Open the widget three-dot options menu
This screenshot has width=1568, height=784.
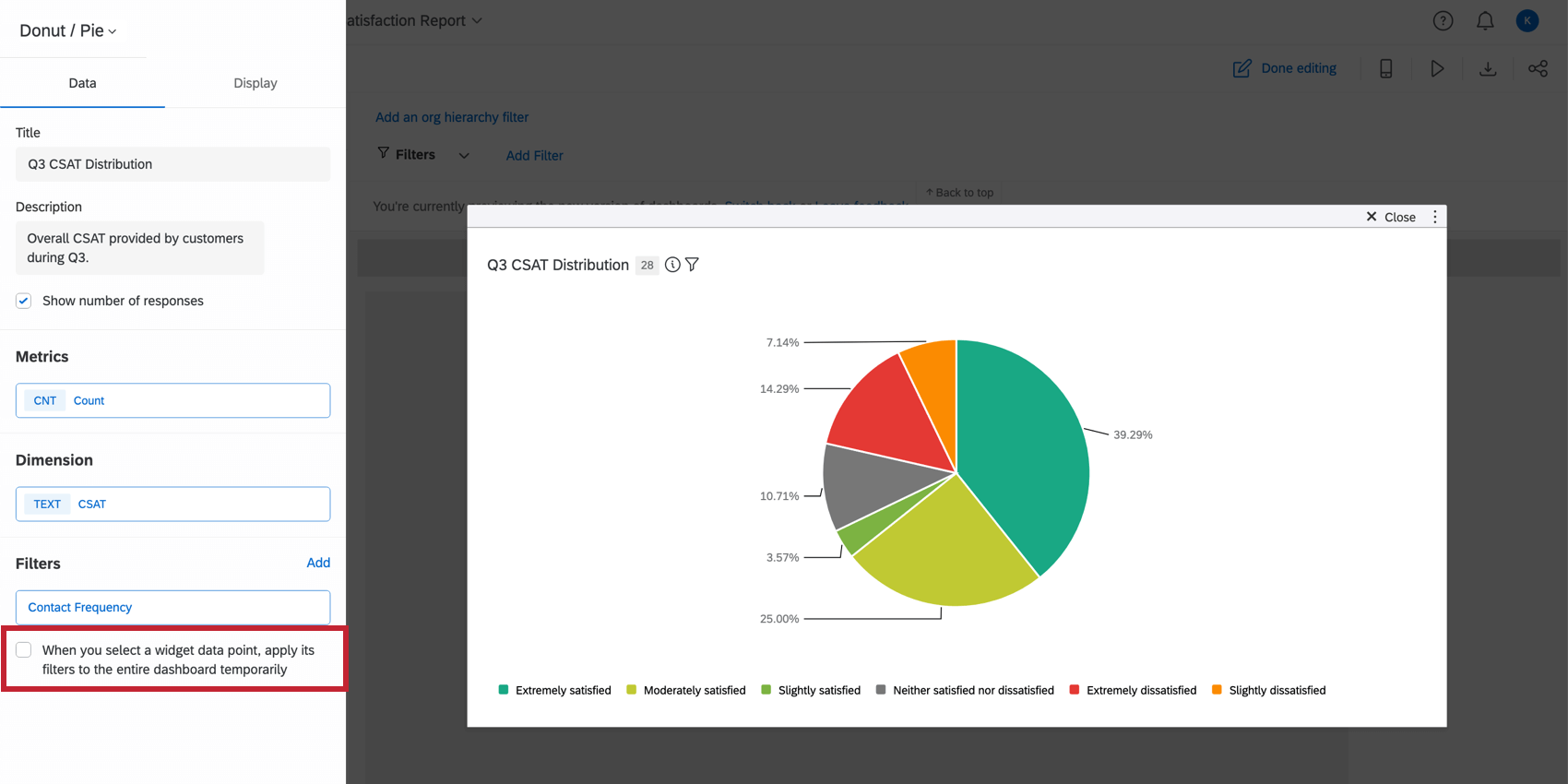pyautogui.click(x=1434, y=217)
